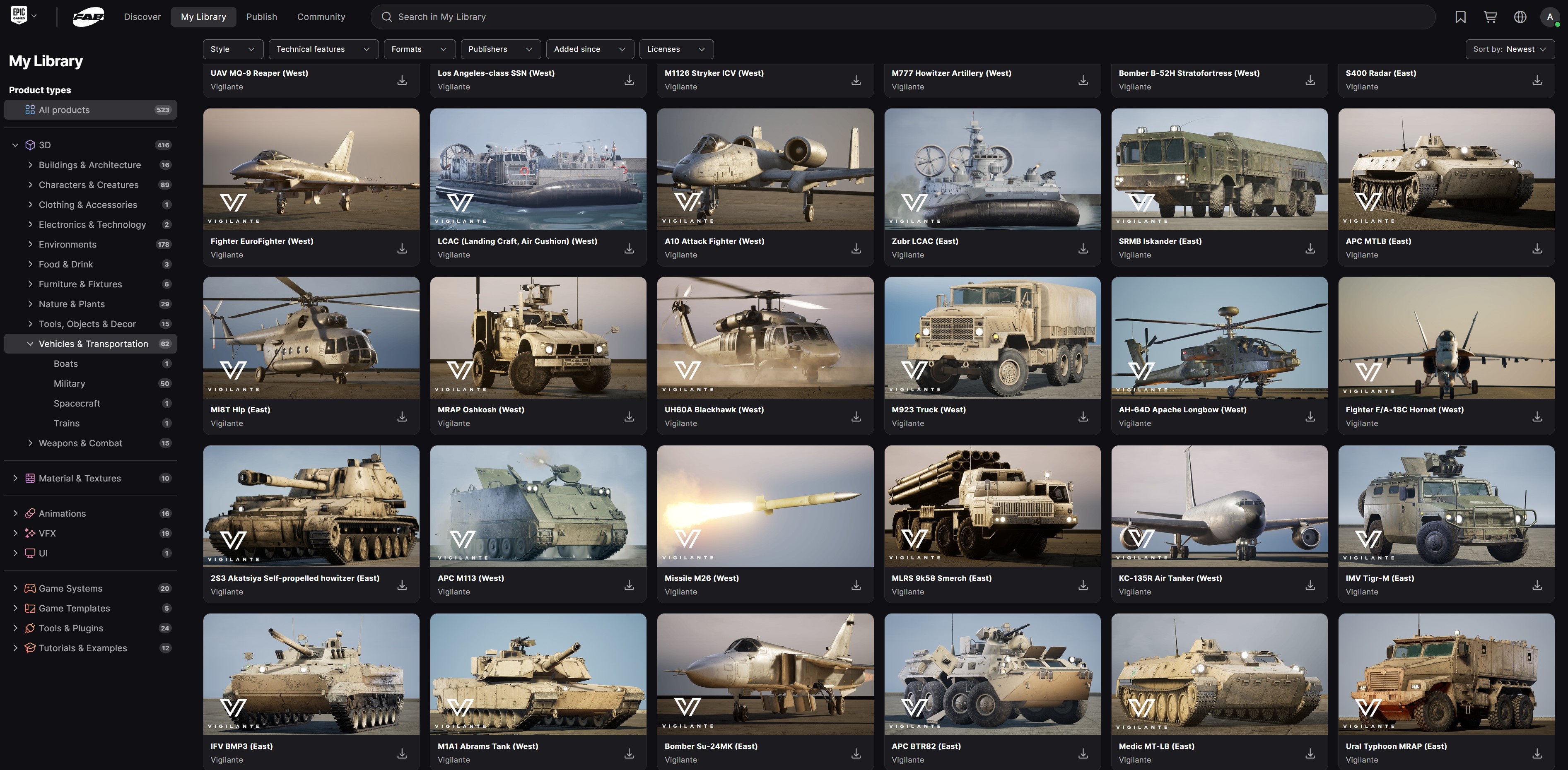Open the Formats filter dropdown
This screenshot has width=1568, height=770.
click(420, 49)
